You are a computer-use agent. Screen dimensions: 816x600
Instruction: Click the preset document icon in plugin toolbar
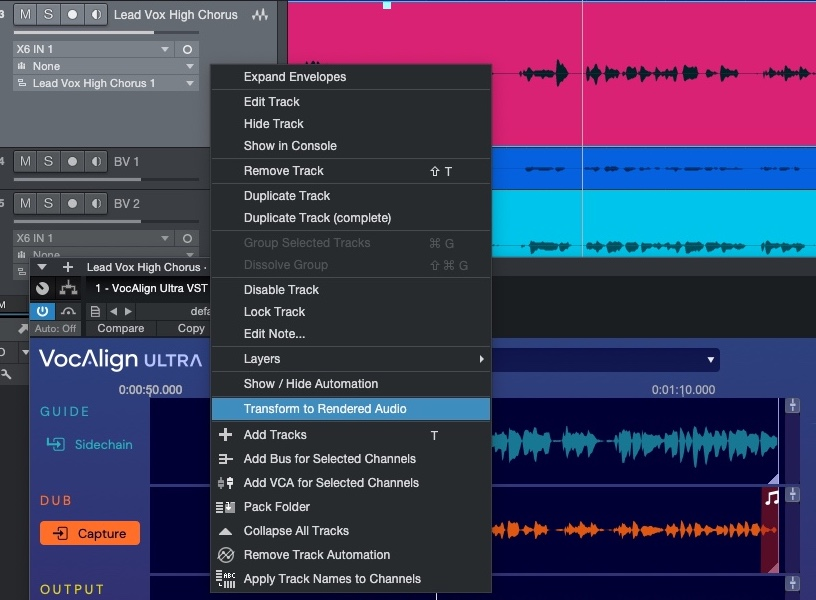(x=95, y=311)
